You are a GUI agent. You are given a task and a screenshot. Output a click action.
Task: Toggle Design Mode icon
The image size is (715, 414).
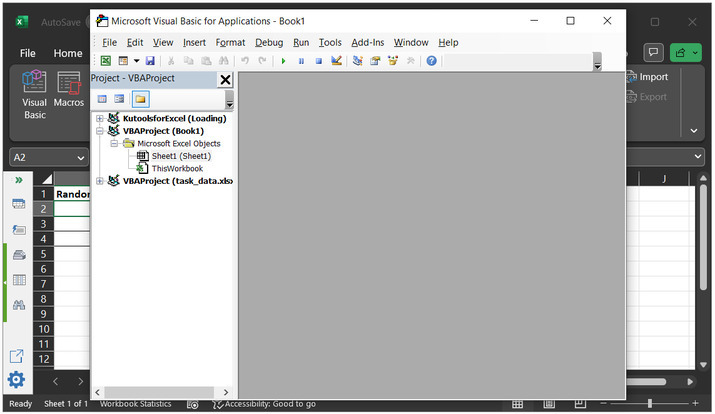click(337, 61)
